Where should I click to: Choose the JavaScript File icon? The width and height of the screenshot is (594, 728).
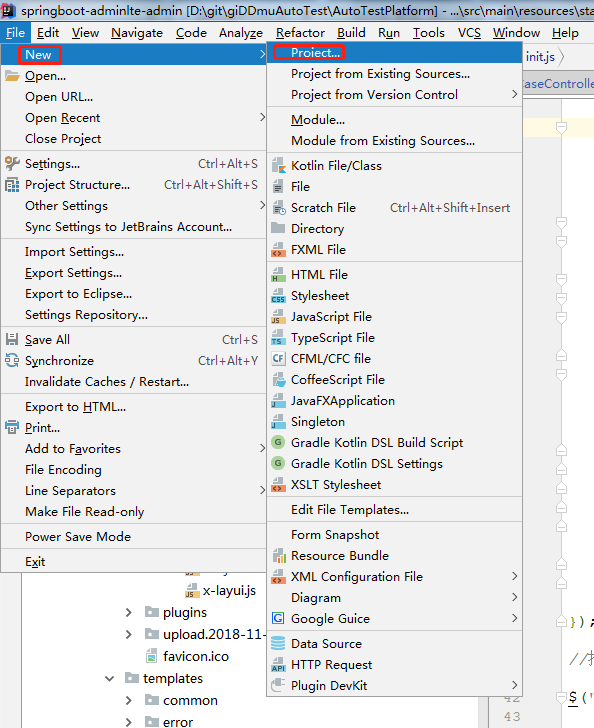[x=278, y=317]
